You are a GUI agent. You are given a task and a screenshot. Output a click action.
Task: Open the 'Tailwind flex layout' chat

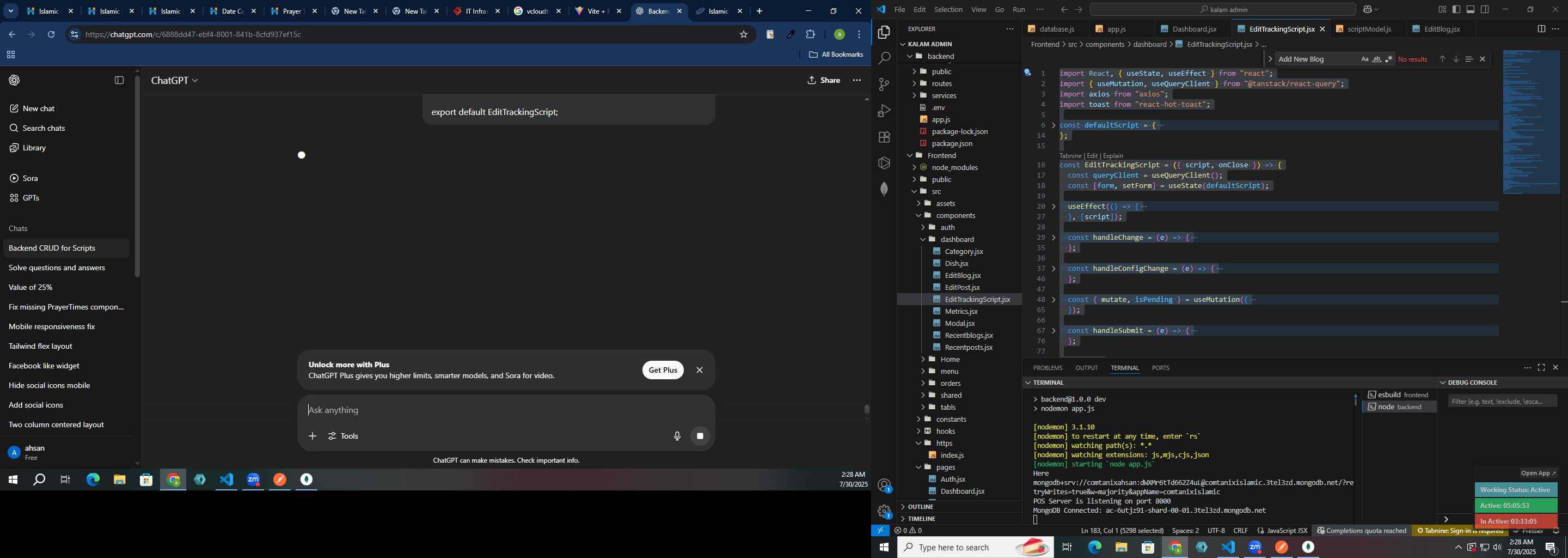(x=40, y=346)
